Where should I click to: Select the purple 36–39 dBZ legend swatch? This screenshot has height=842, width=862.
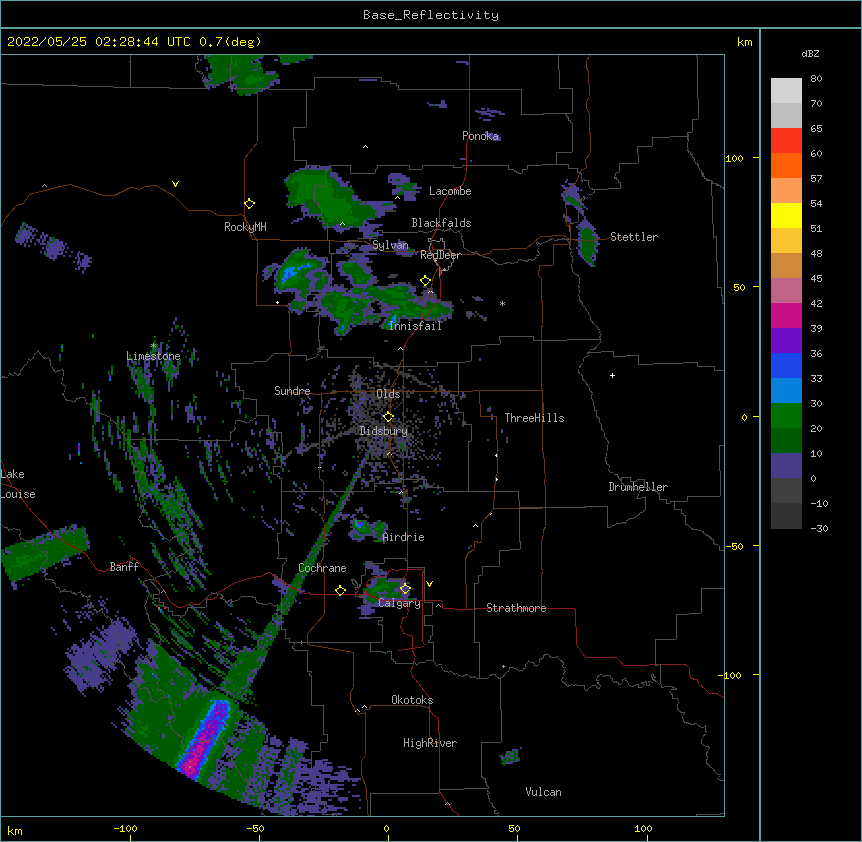pos(786,341)
